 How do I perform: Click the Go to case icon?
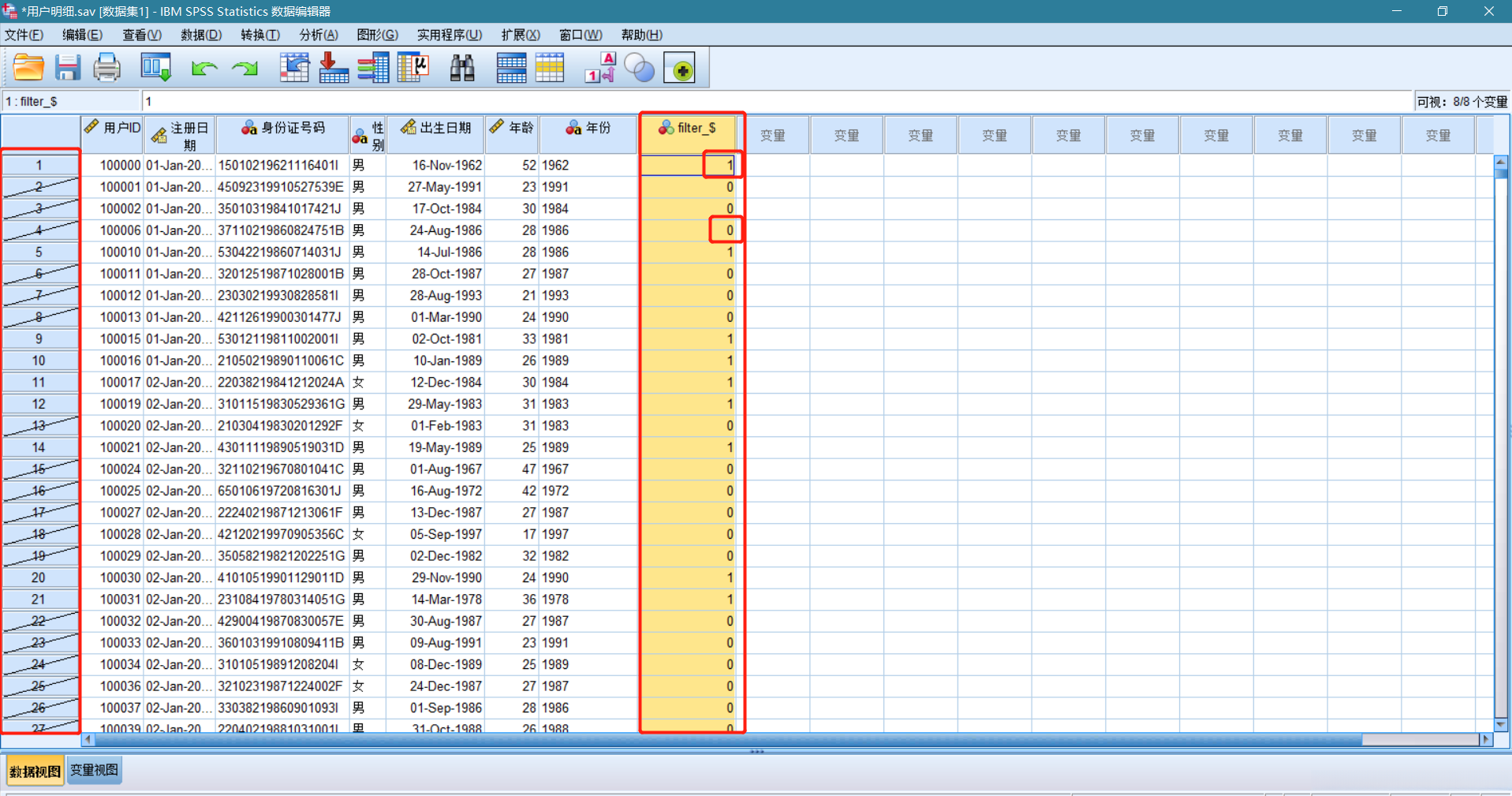(x=294, y=68)
